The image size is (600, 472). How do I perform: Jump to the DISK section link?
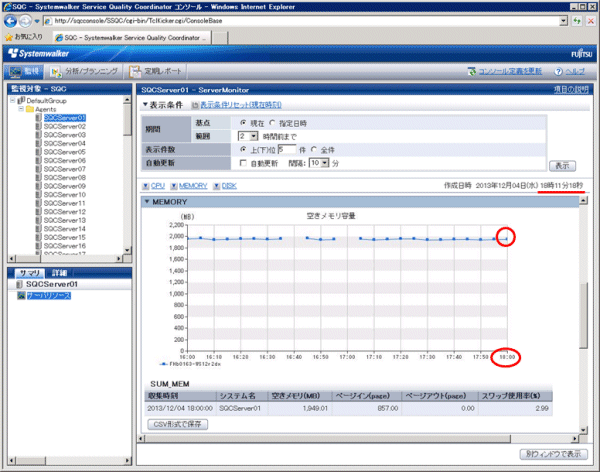(x=229, y=186)
